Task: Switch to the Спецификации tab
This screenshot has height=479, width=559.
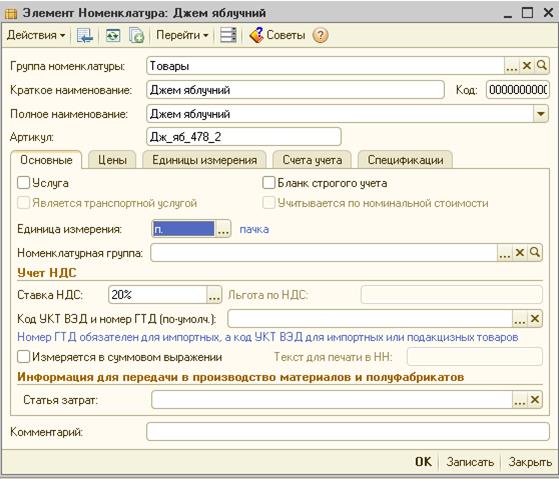Action: click(x=405, y=160)
